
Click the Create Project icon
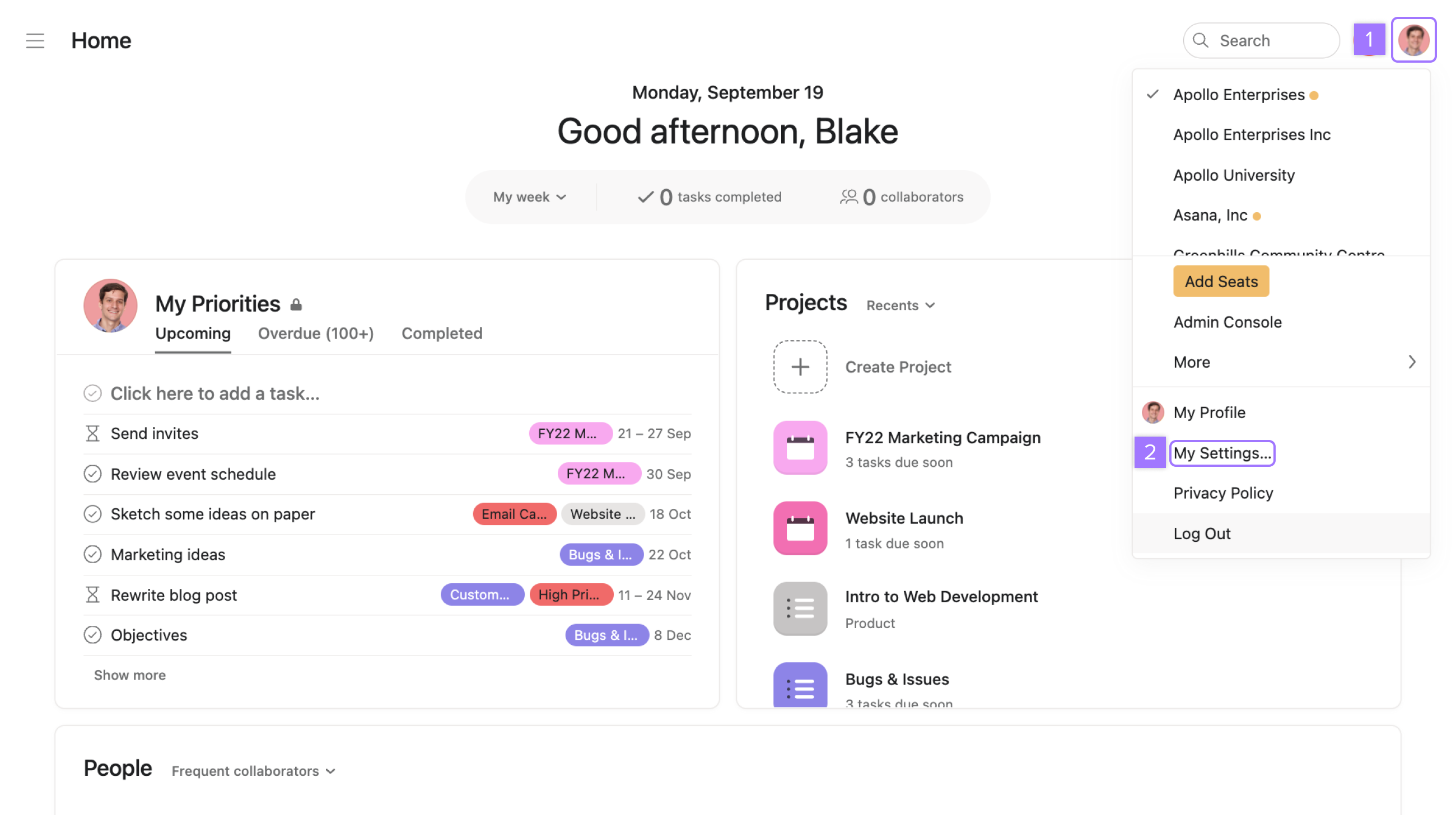pos(800,367)
